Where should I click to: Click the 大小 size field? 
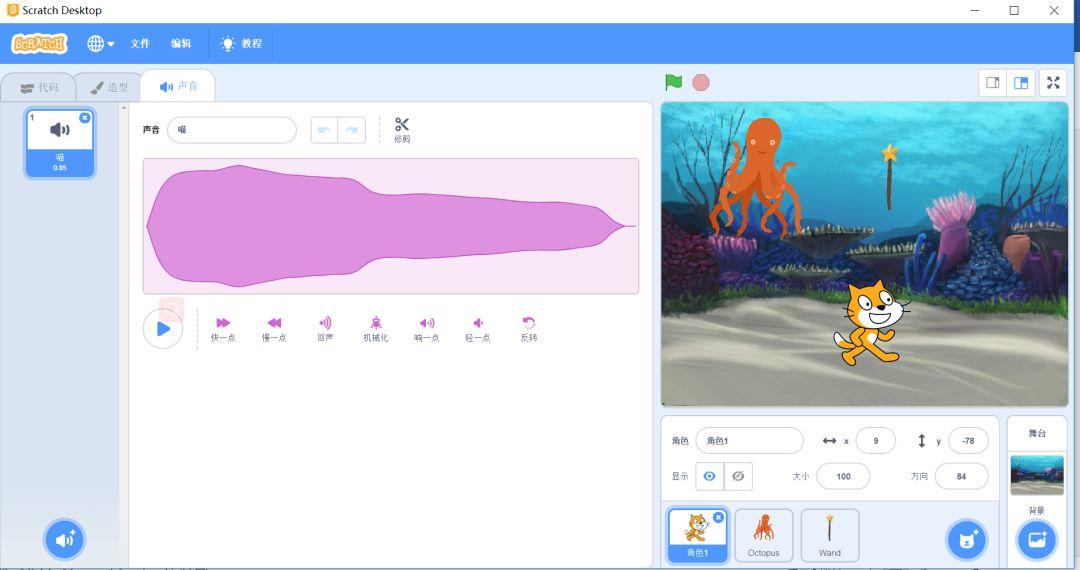[x=843, y=476]
